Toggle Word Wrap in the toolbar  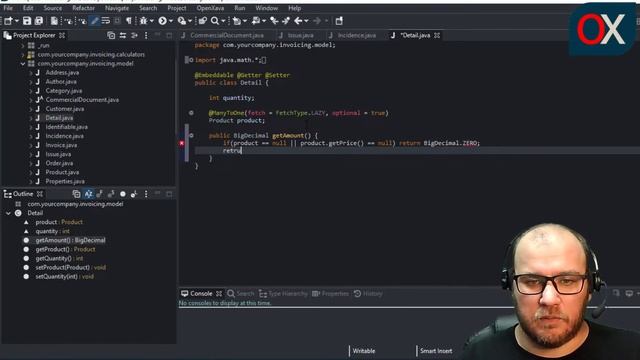point(106,21)
